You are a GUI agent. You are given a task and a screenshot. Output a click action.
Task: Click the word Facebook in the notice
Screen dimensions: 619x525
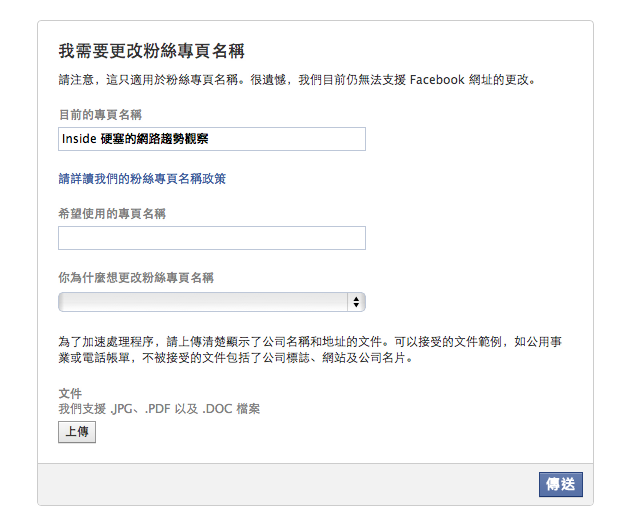[x=437, y=80]
